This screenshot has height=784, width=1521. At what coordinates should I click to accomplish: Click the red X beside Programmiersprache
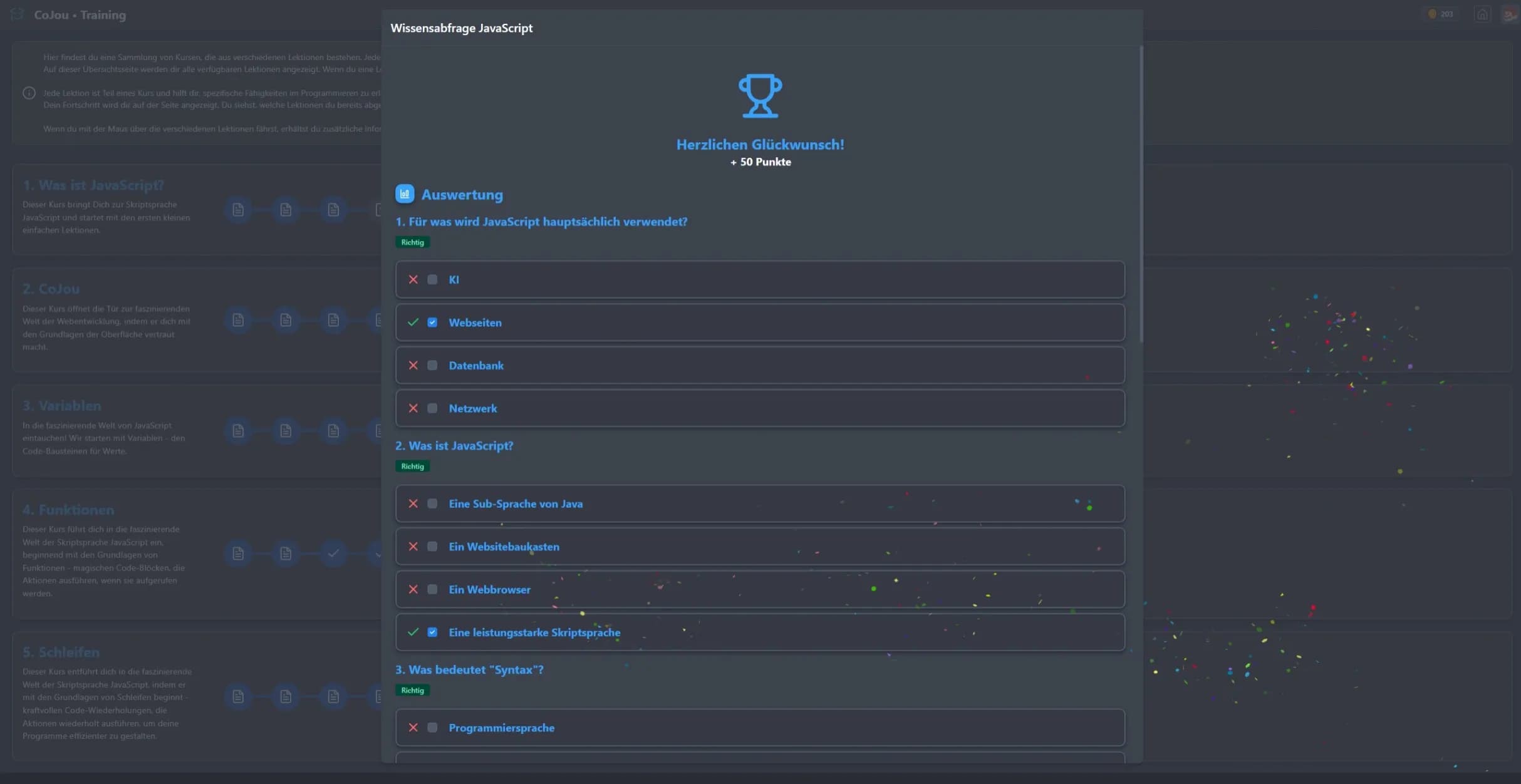pyautogui.click(x=413, y=728)
